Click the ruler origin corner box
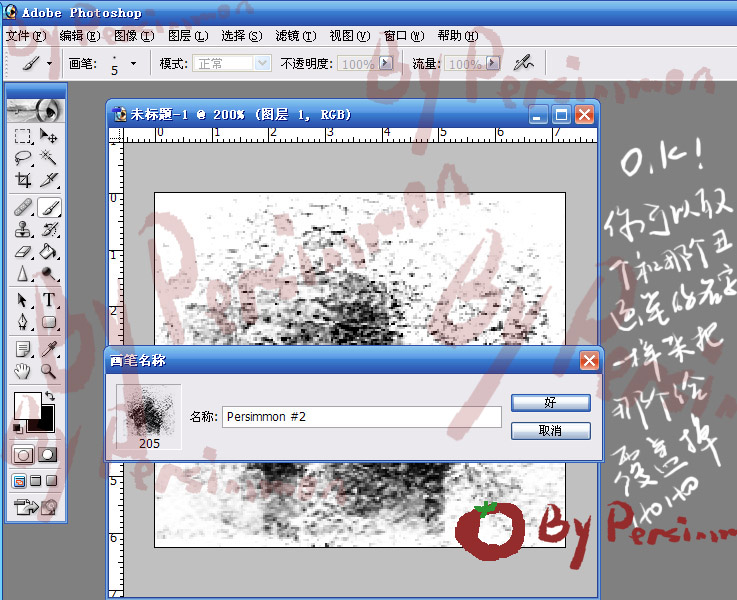This screenshot has height=600, width=737. point(116,135)
